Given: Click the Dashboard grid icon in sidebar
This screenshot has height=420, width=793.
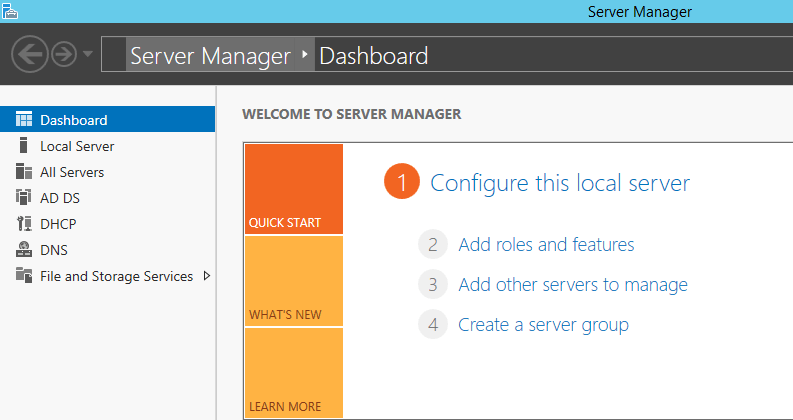Looking at the screenshot, I should [24, 119].
